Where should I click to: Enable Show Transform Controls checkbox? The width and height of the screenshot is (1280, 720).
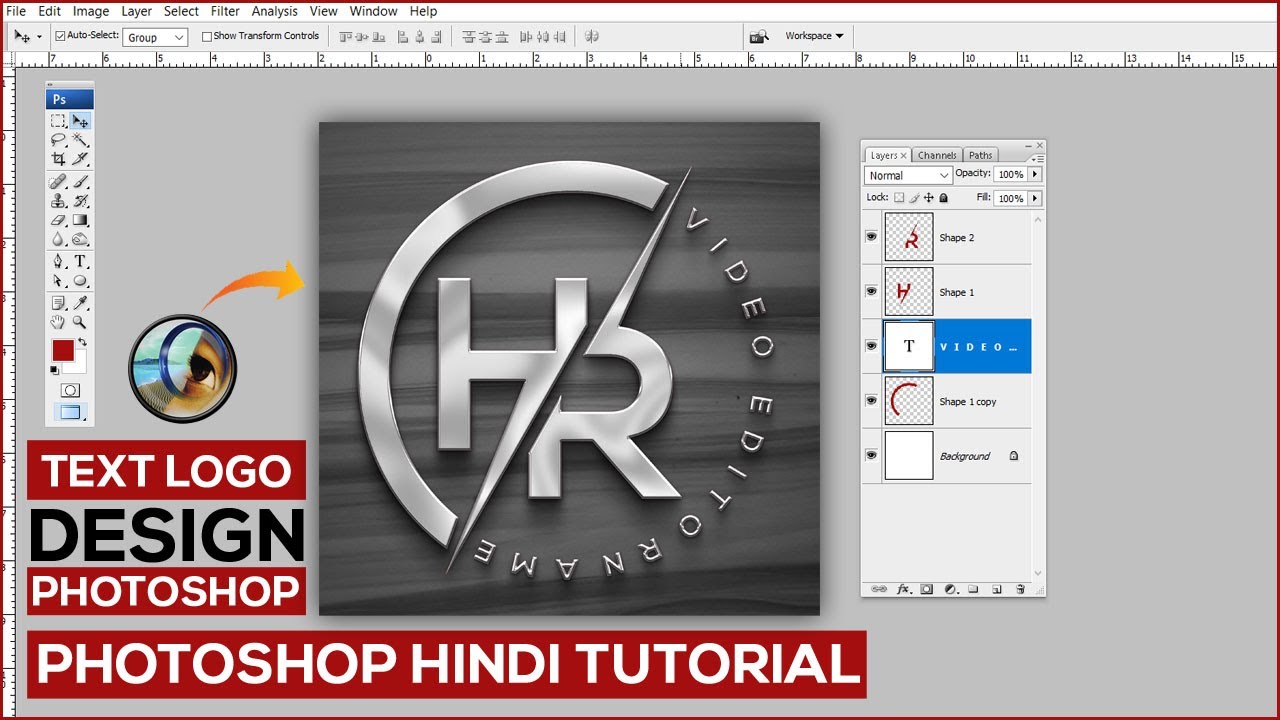click(x=207, y=36)
